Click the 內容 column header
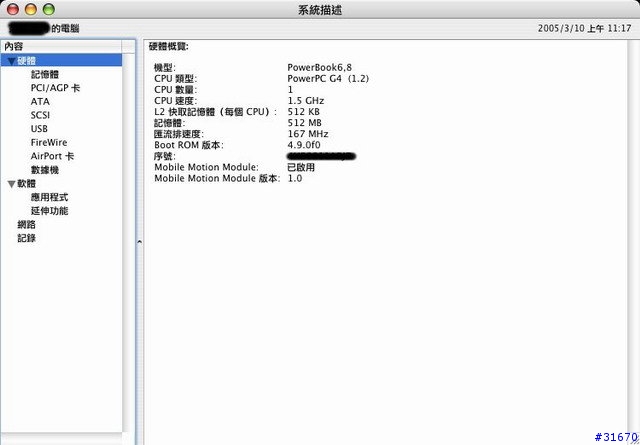This screenshot has width=640, height=445. click(x=61, y=47)
